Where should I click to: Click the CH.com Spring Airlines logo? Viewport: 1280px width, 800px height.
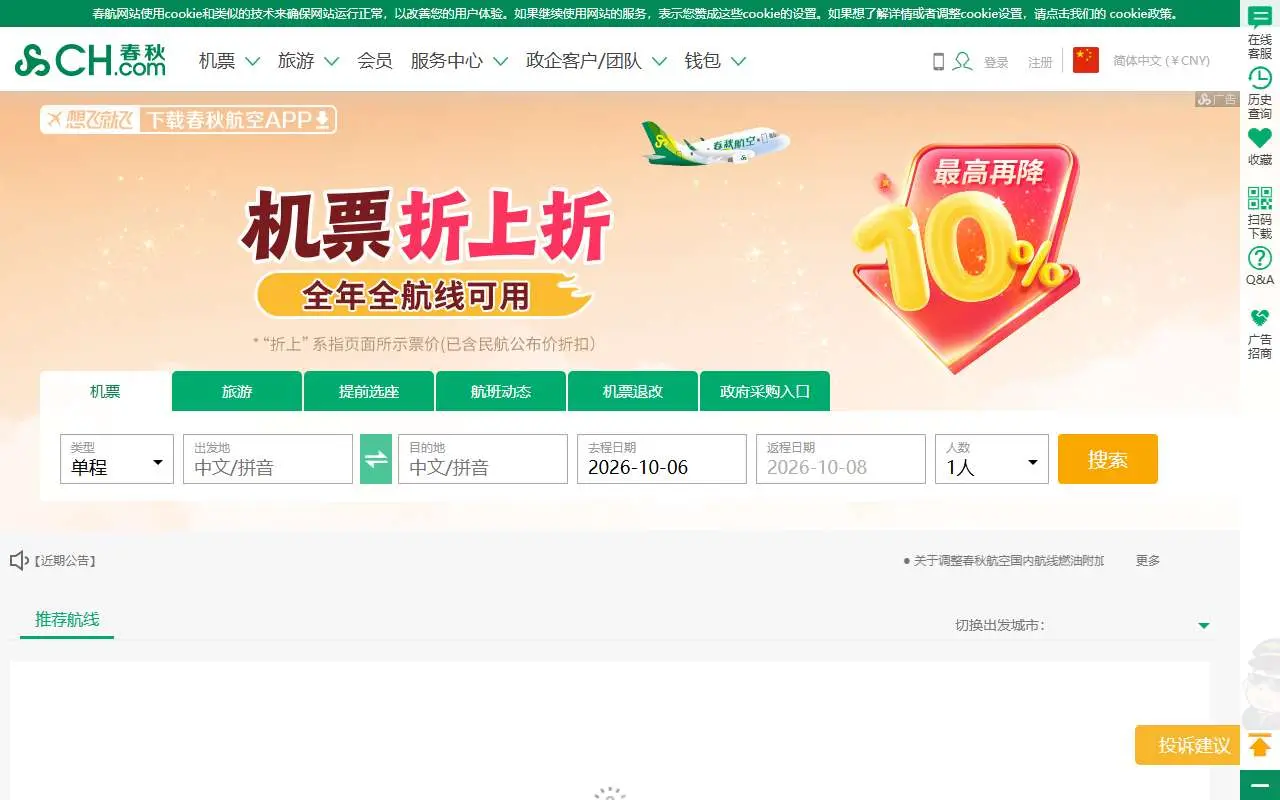(x=90, y=61)
